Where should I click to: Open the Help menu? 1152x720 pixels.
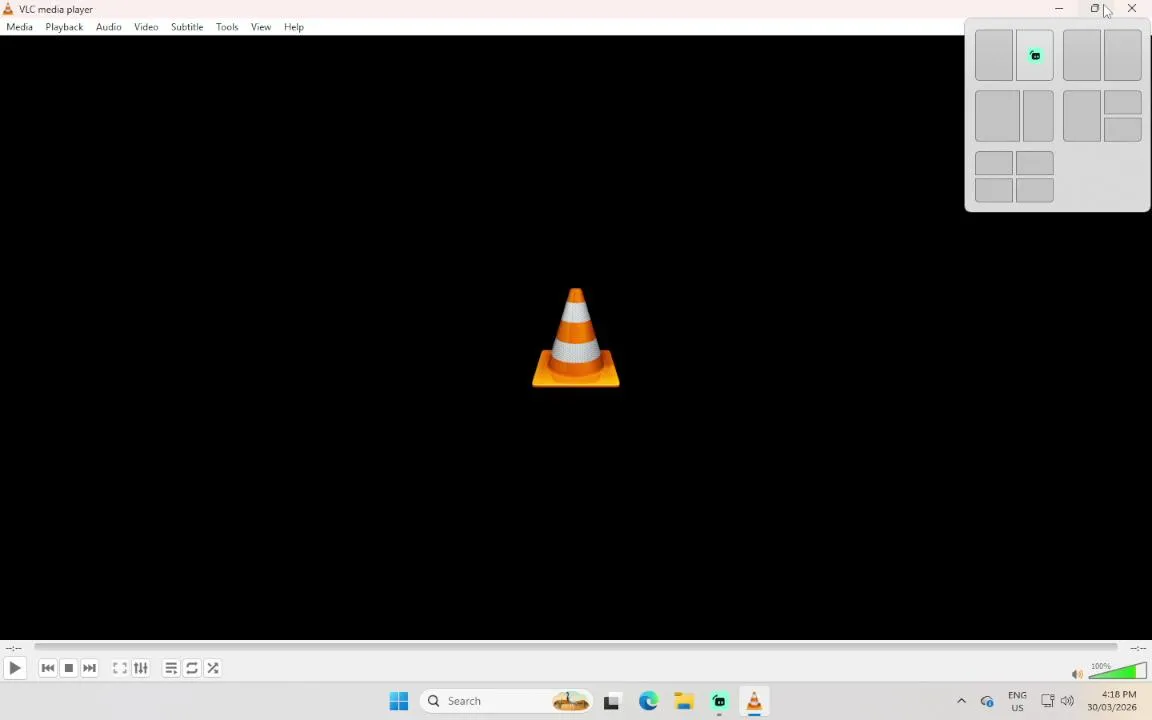pyautogui.click(x=294, y=27)
